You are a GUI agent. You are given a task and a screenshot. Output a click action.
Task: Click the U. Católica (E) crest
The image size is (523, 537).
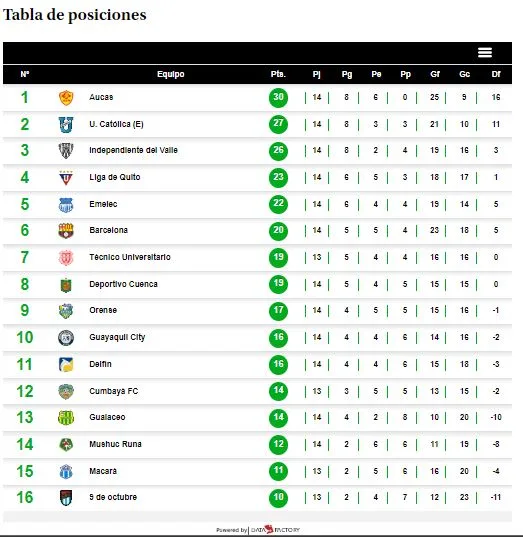pos(66,124)
